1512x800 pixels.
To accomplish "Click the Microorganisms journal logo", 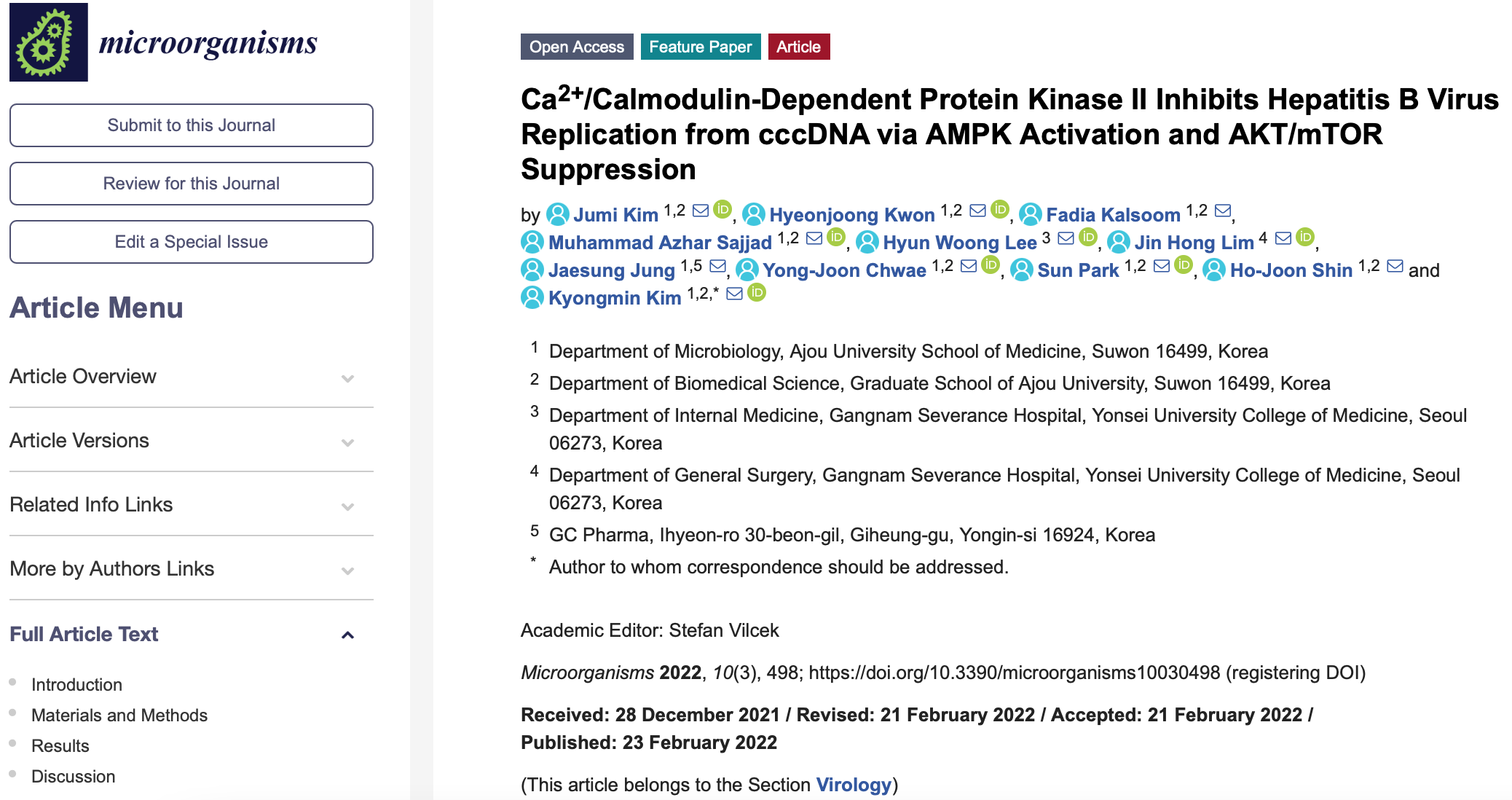I will 163,42.
